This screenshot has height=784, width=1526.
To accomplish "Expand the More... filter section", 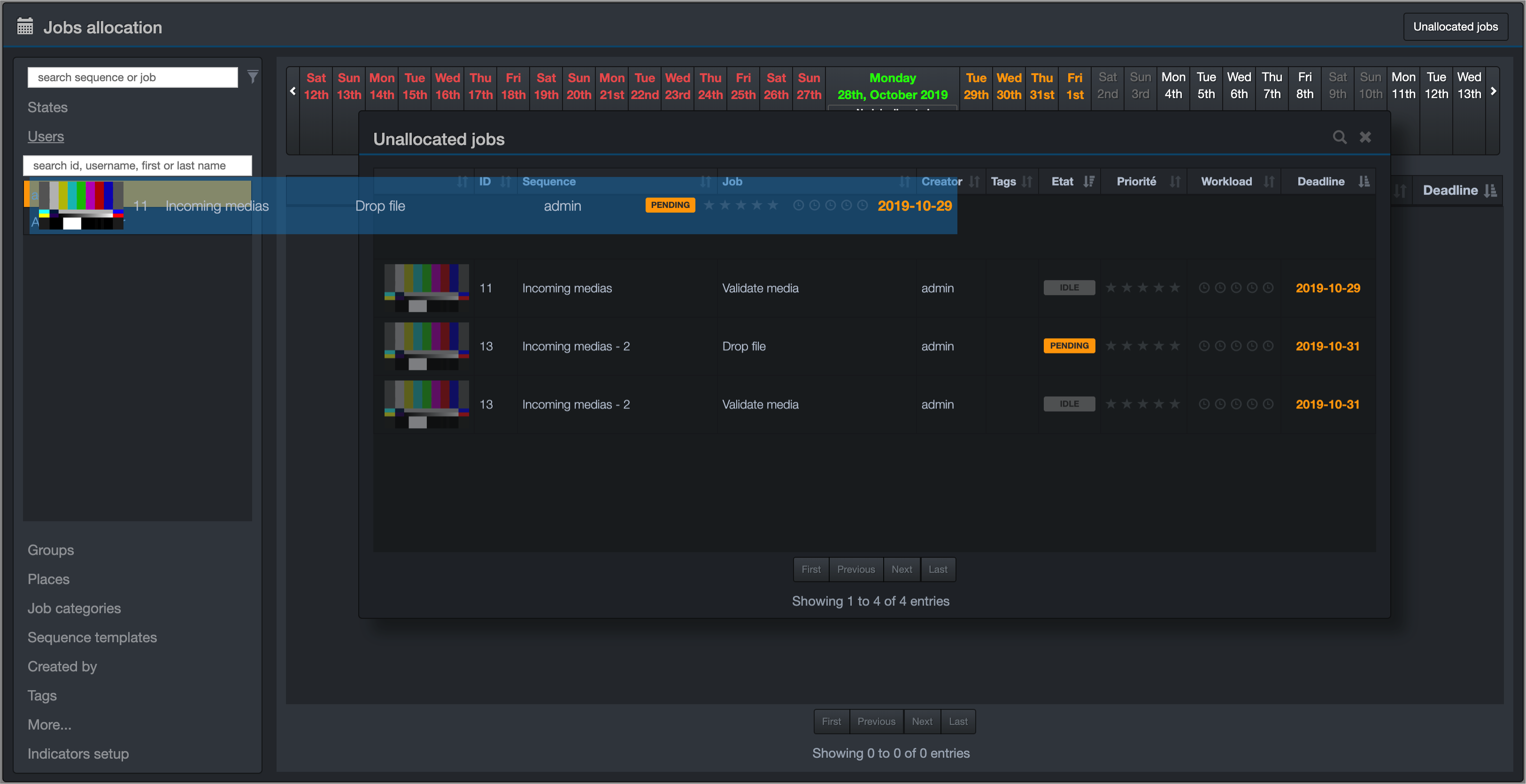I will 49,725.
